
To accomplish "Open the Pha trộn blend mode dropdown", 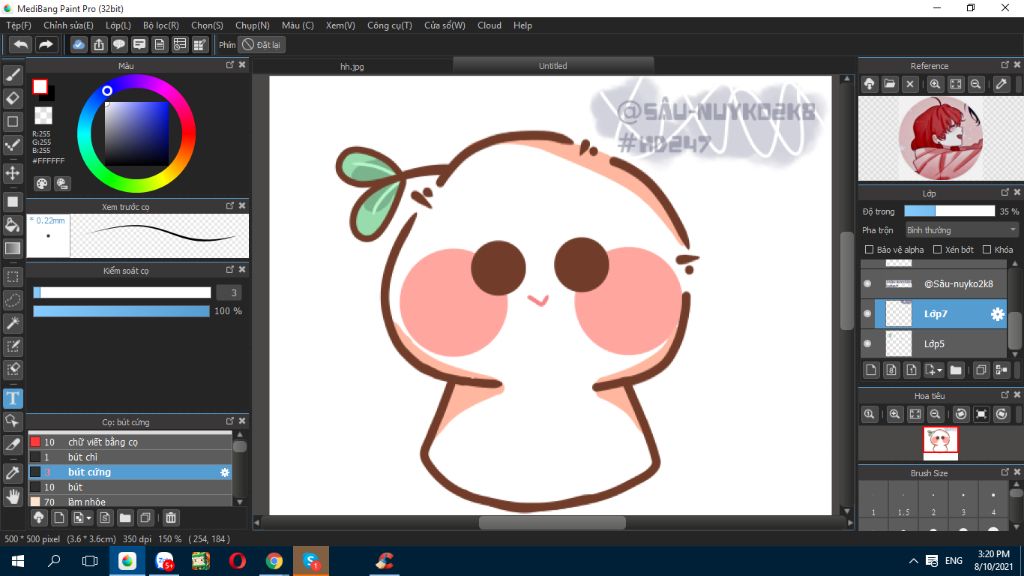I will 961,230.
